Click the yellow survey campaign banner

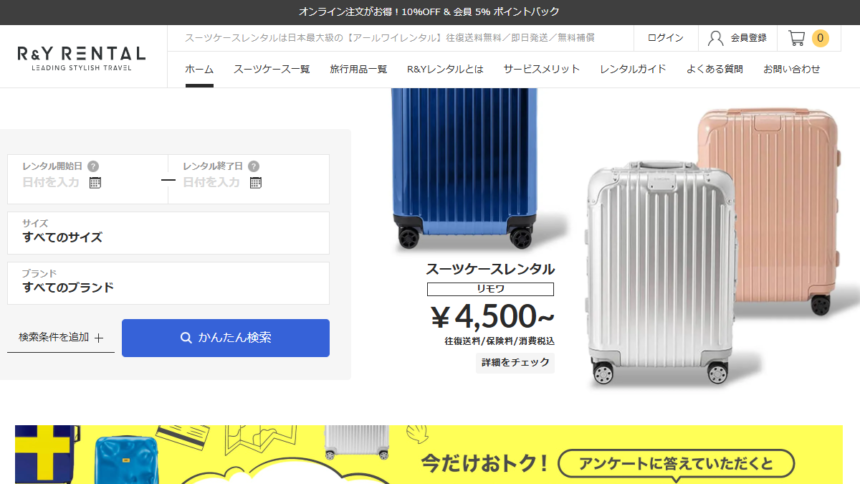(429, 454)
